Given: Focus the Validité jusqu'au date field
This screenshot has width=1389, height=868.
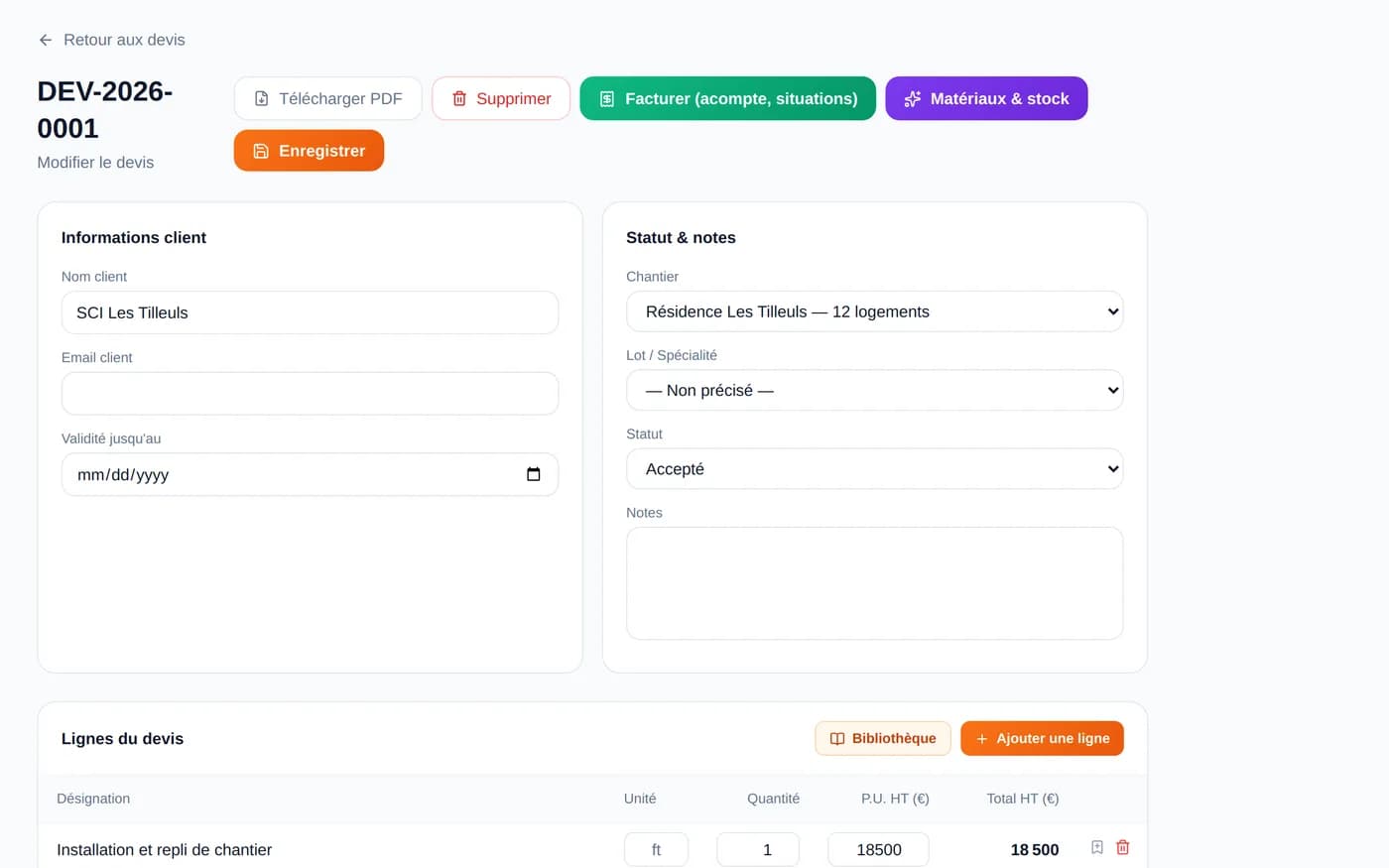Looking at the screenshot, I should click(310, 474).
